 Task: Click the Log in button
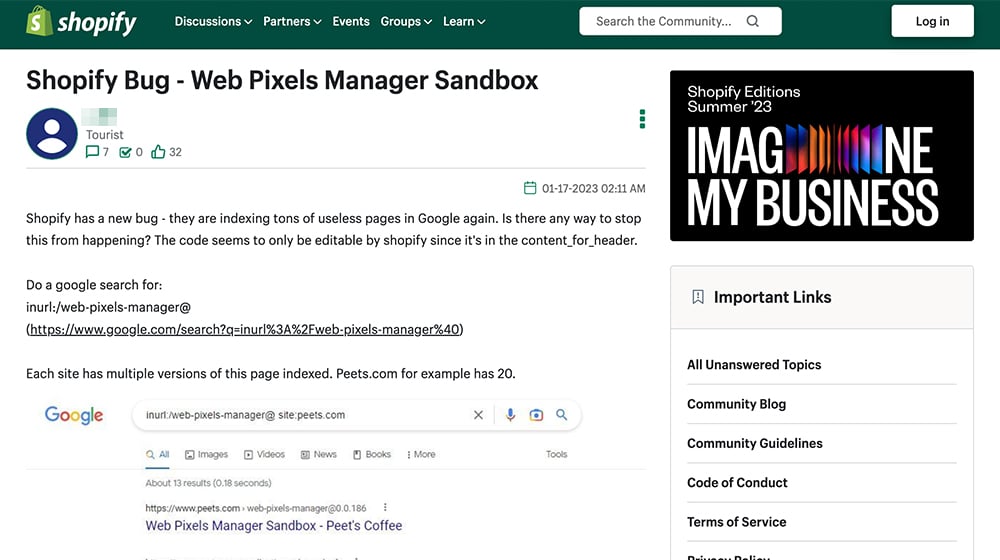(x=932, y=21)
